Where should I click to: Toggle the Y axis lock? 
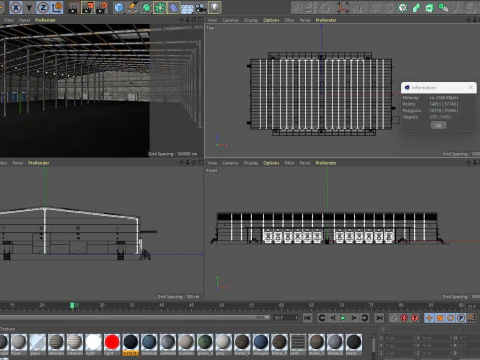click(29, 7)
